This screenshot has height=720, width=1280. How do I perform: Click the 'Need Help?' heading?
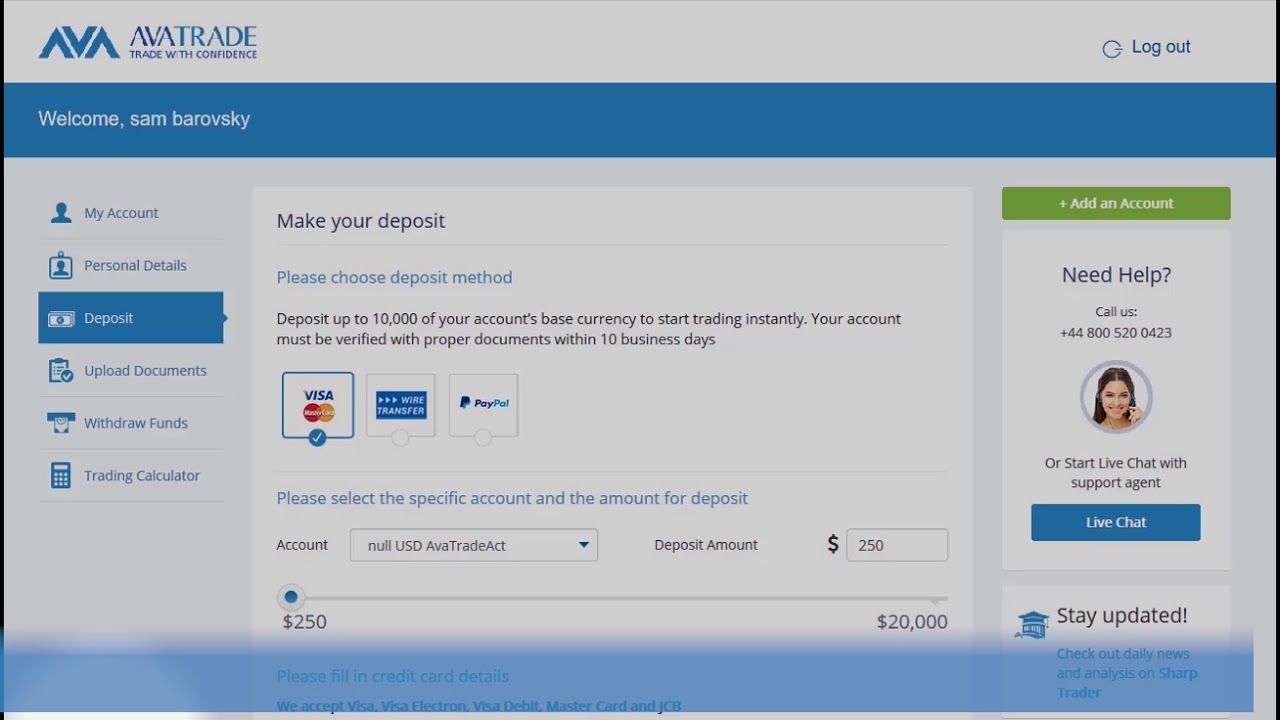tap(1116, 275)
